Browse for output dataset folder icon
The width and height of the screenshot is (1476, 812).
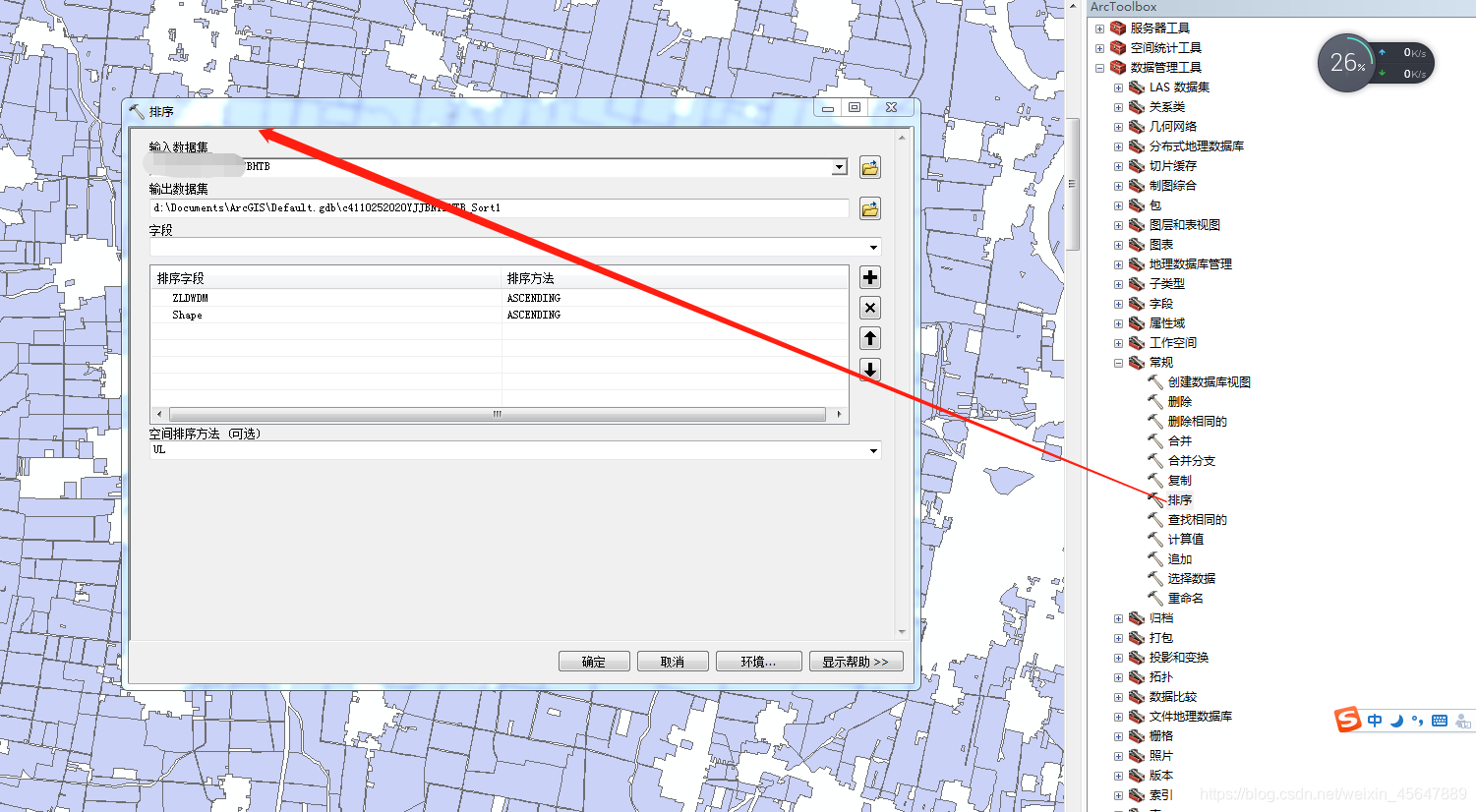870,208
